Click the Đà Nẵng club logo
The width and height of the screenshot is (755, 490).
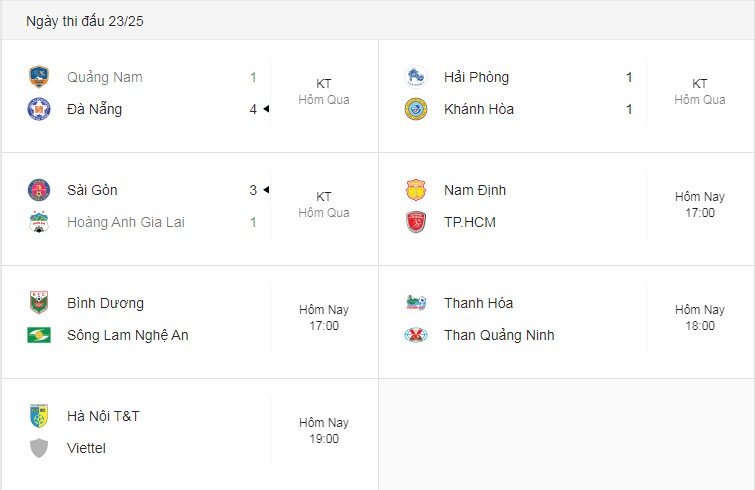point(39,109)
